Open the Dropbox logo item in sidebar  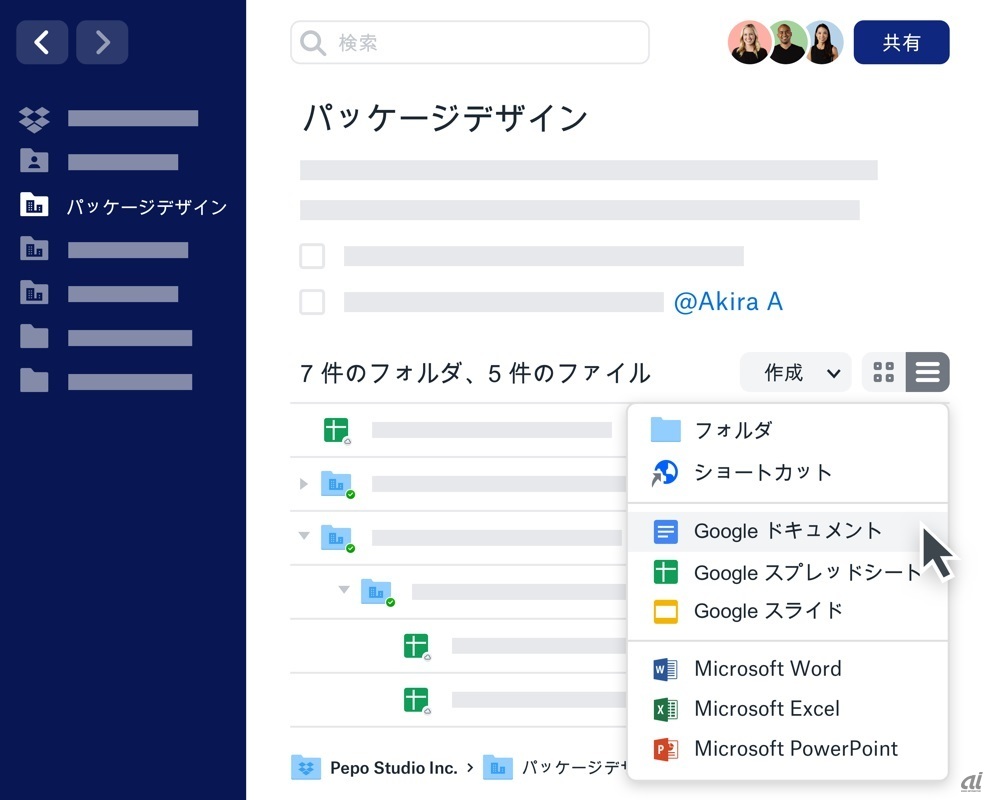click(34, 119)
